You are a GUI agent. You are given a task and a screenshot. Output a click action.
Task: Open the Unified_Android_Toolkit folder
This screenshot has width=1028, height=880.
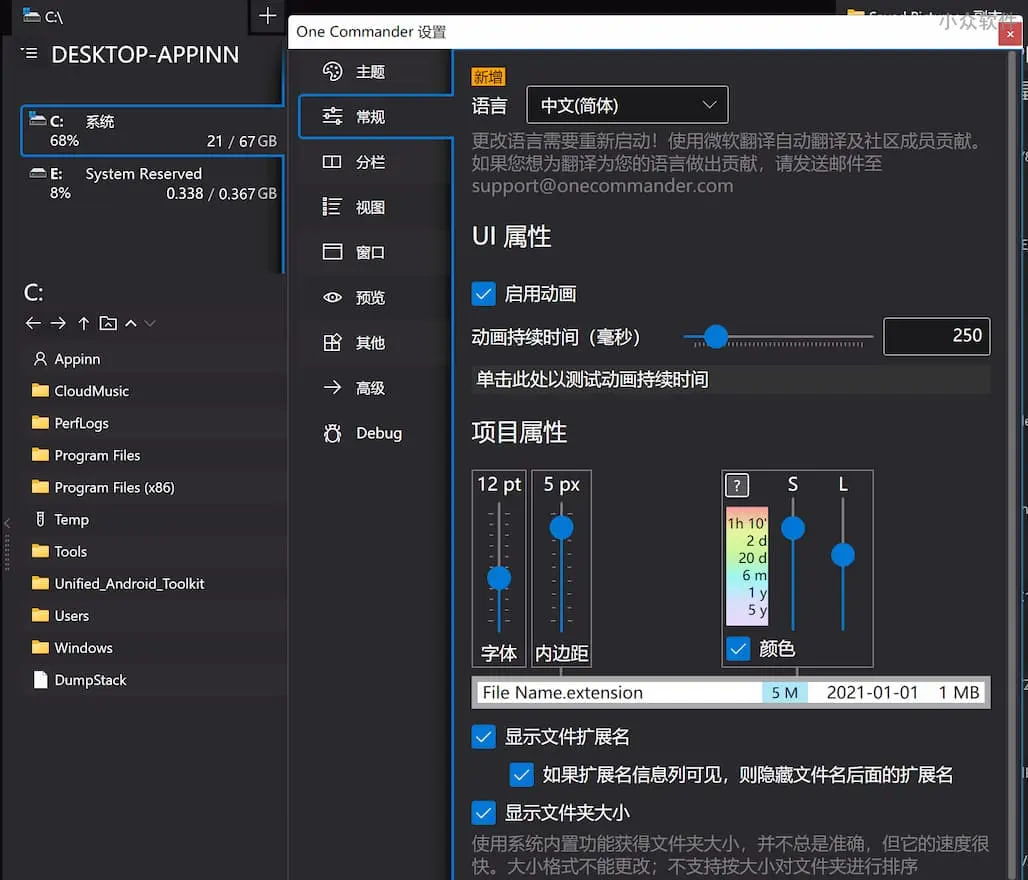coord(155,584)
